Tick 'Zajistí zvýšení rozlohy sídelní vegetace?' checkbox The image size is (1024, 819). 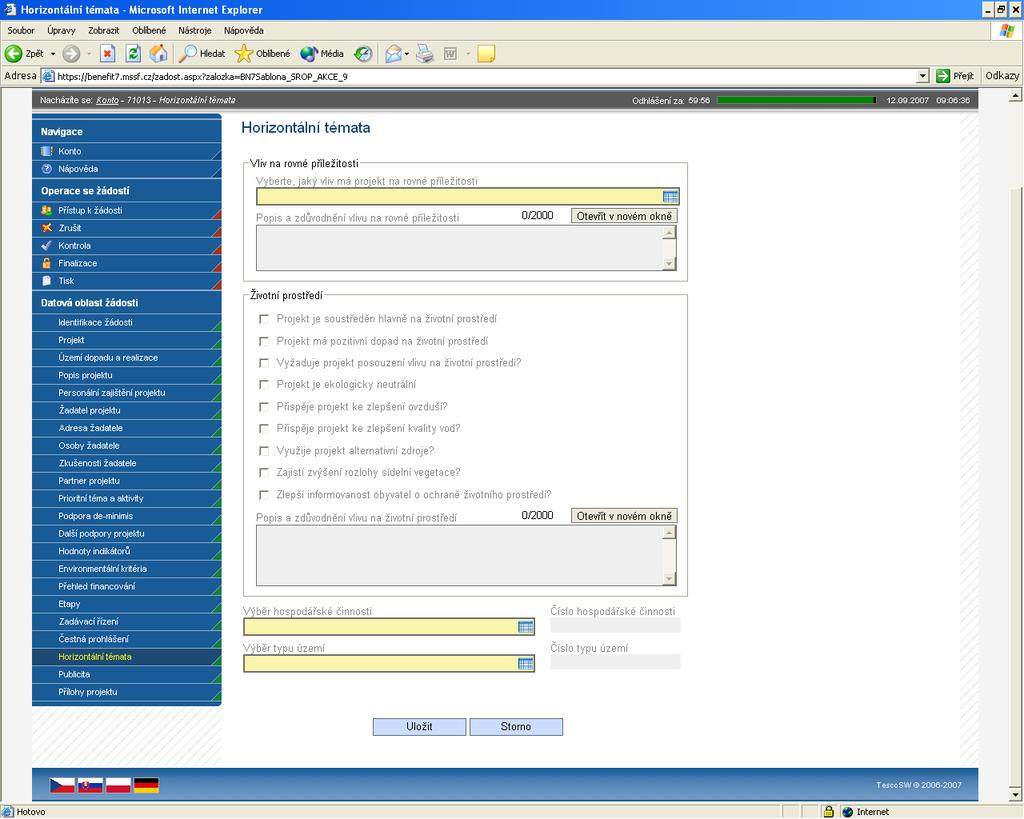coord(264,473)
